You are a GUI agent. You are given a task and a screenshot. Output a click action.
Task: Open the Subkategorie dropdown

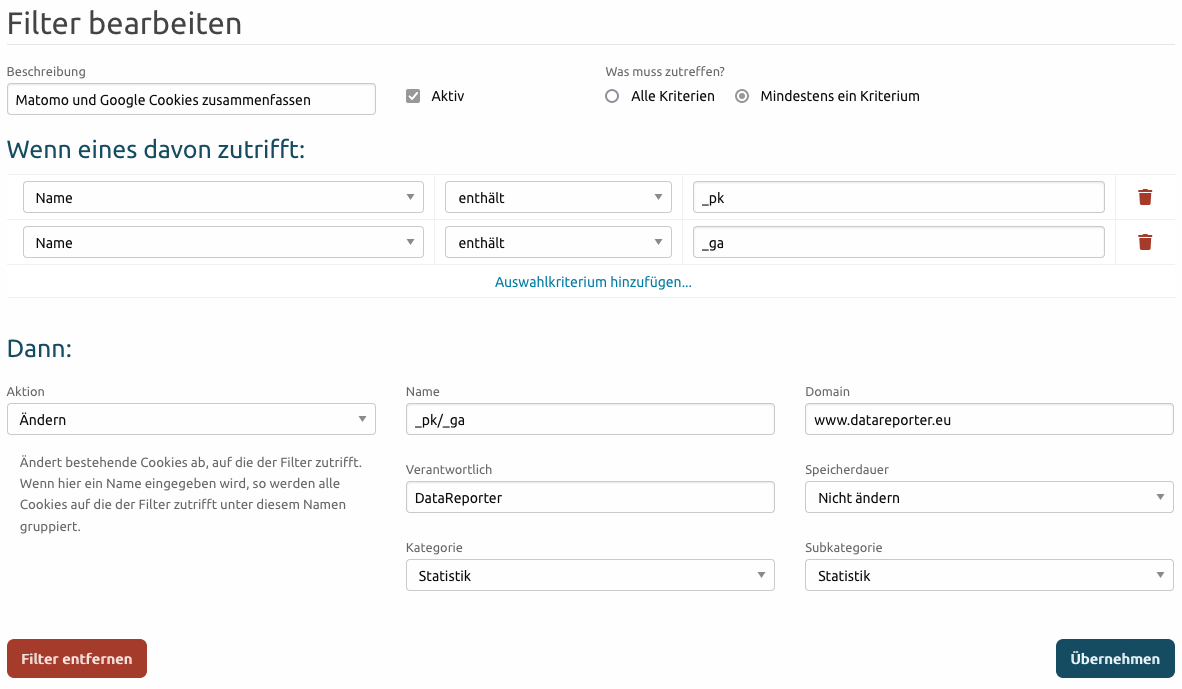[x=989, y=575]
